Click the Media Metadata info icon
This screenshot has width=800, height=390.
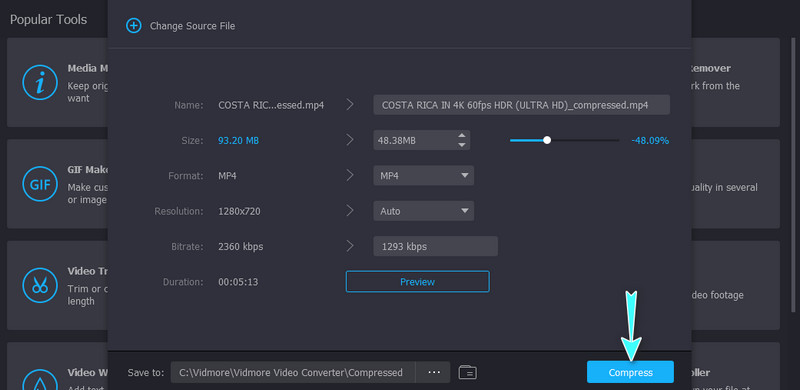[x=40, y=82]
